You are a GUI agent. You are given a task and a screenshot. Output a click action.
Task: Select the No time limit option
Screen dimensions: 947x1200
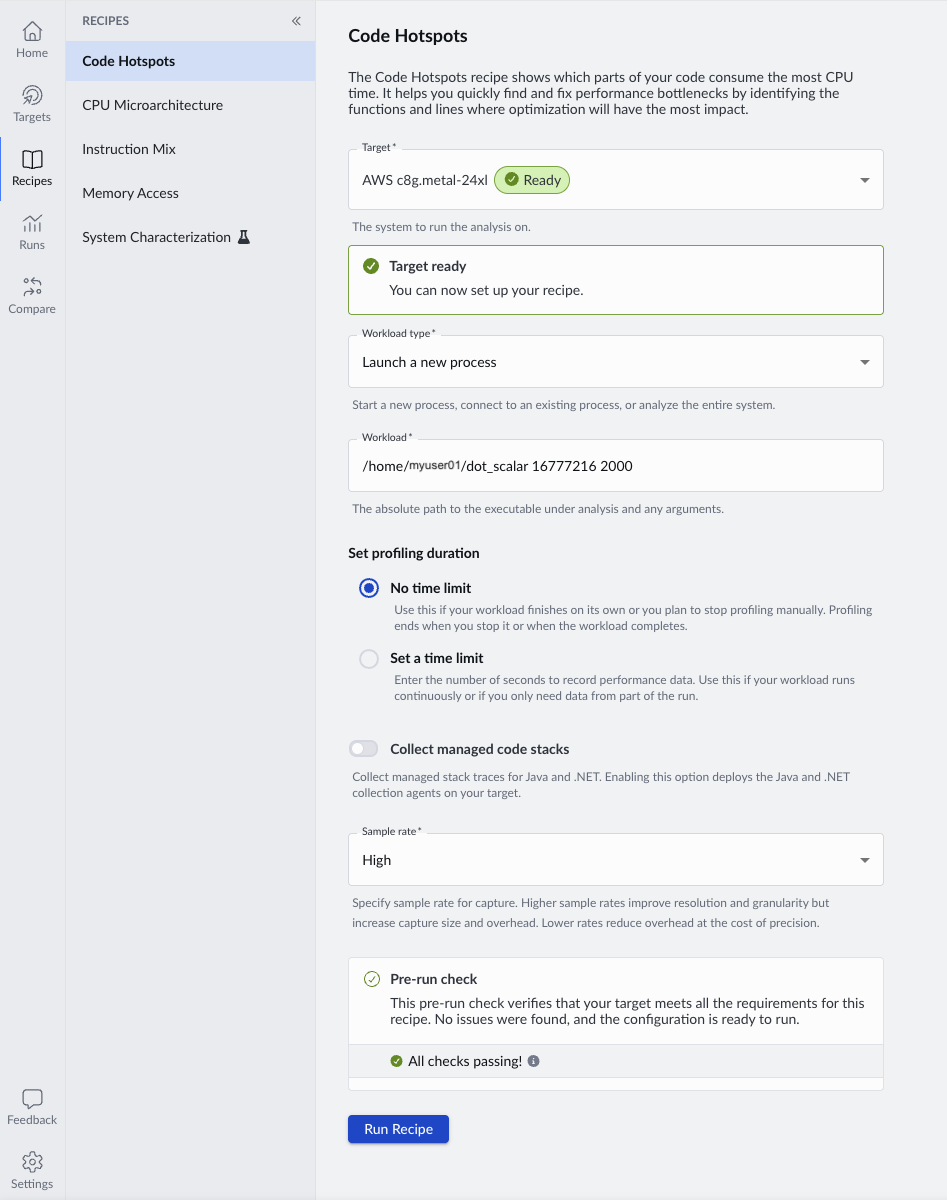(369, 588)
